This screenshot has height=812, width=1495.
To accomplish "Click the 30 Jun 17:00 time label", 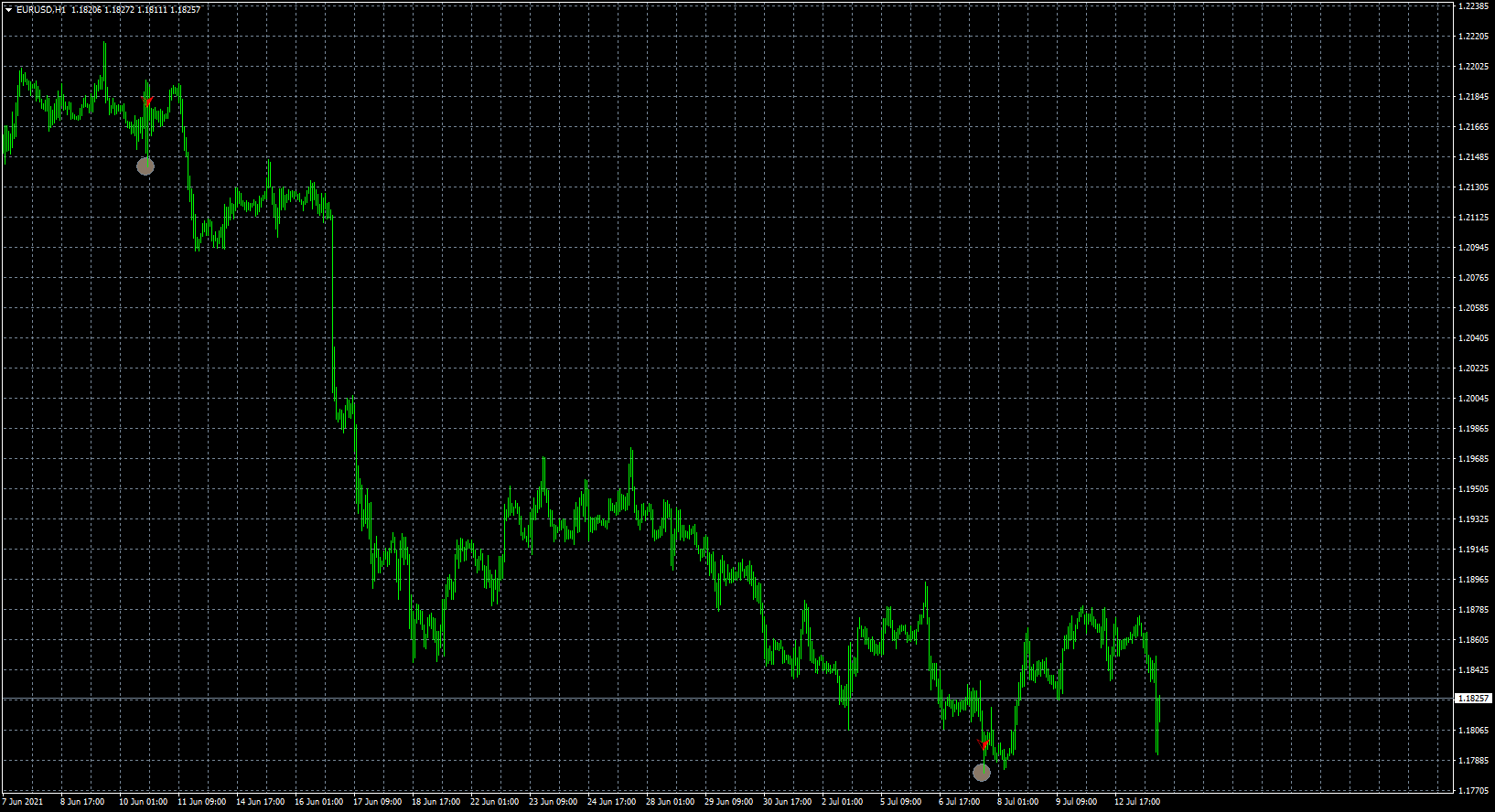I will pos(787,802).
